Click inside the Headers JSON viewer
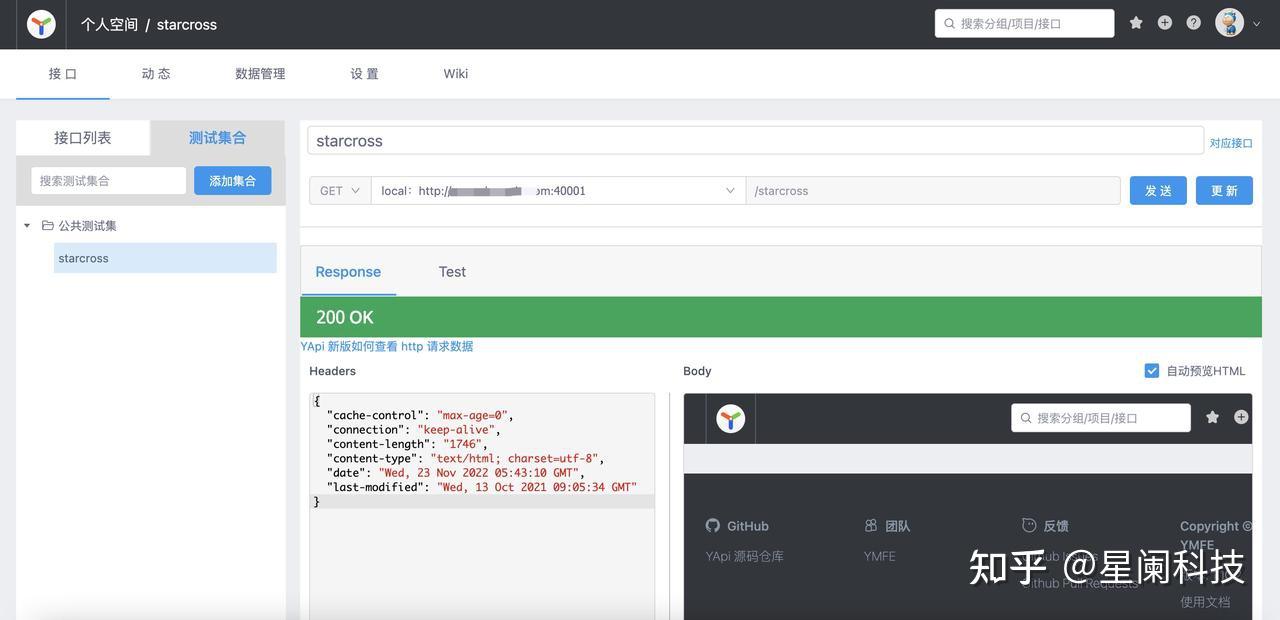Image resolution: width=1280 pixels, height=620 pixels. (x=482, y=506)
